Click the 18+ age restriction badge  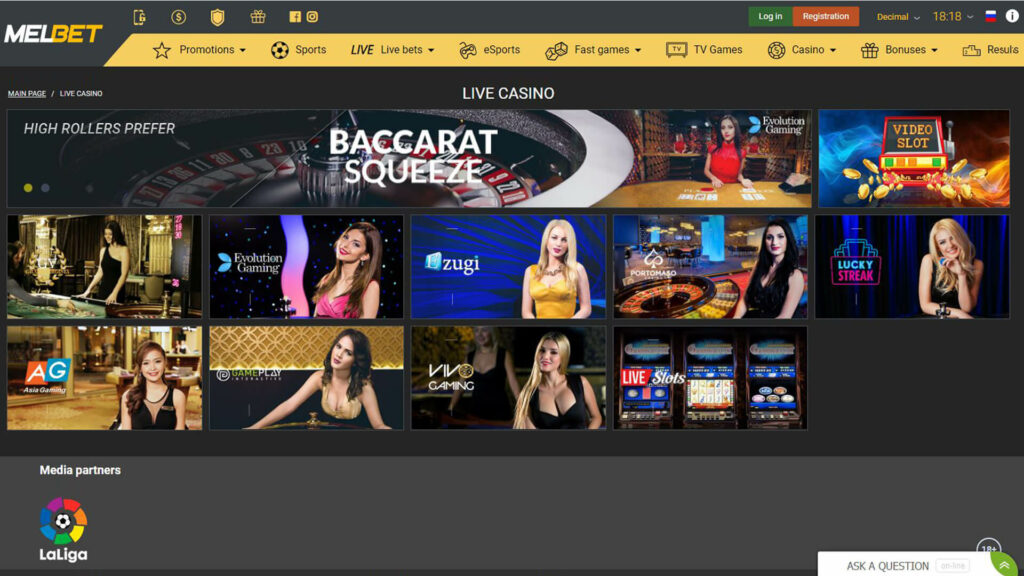pyautogui.click(x=988, y=549)
